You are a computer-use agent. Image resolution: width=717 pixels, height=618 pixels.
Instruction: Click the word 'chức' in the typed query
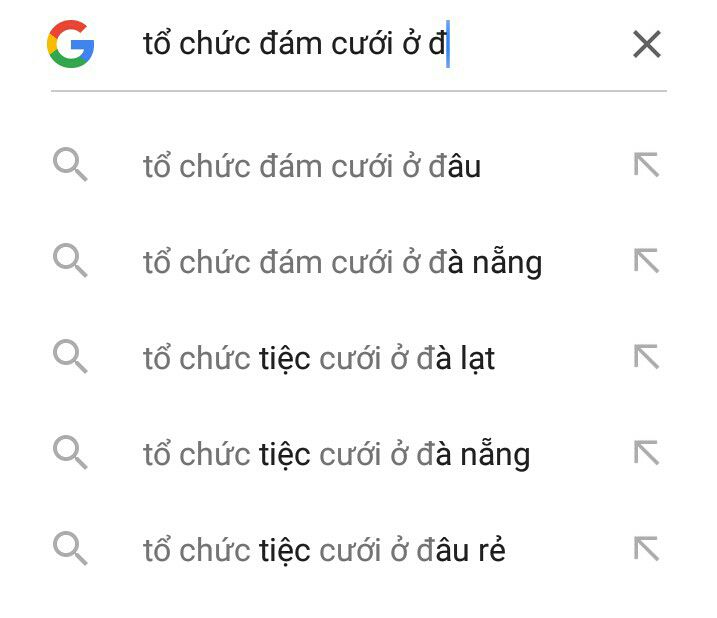click(215, 43)
